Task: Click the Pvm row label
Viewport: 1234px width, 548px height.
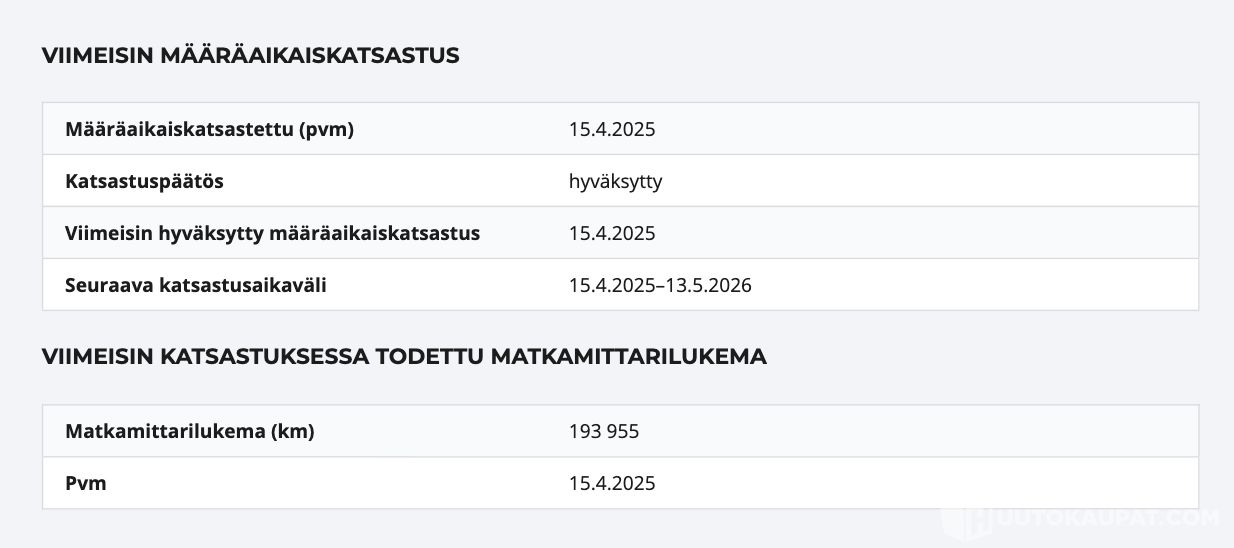Action: click(x=86, y=483)
